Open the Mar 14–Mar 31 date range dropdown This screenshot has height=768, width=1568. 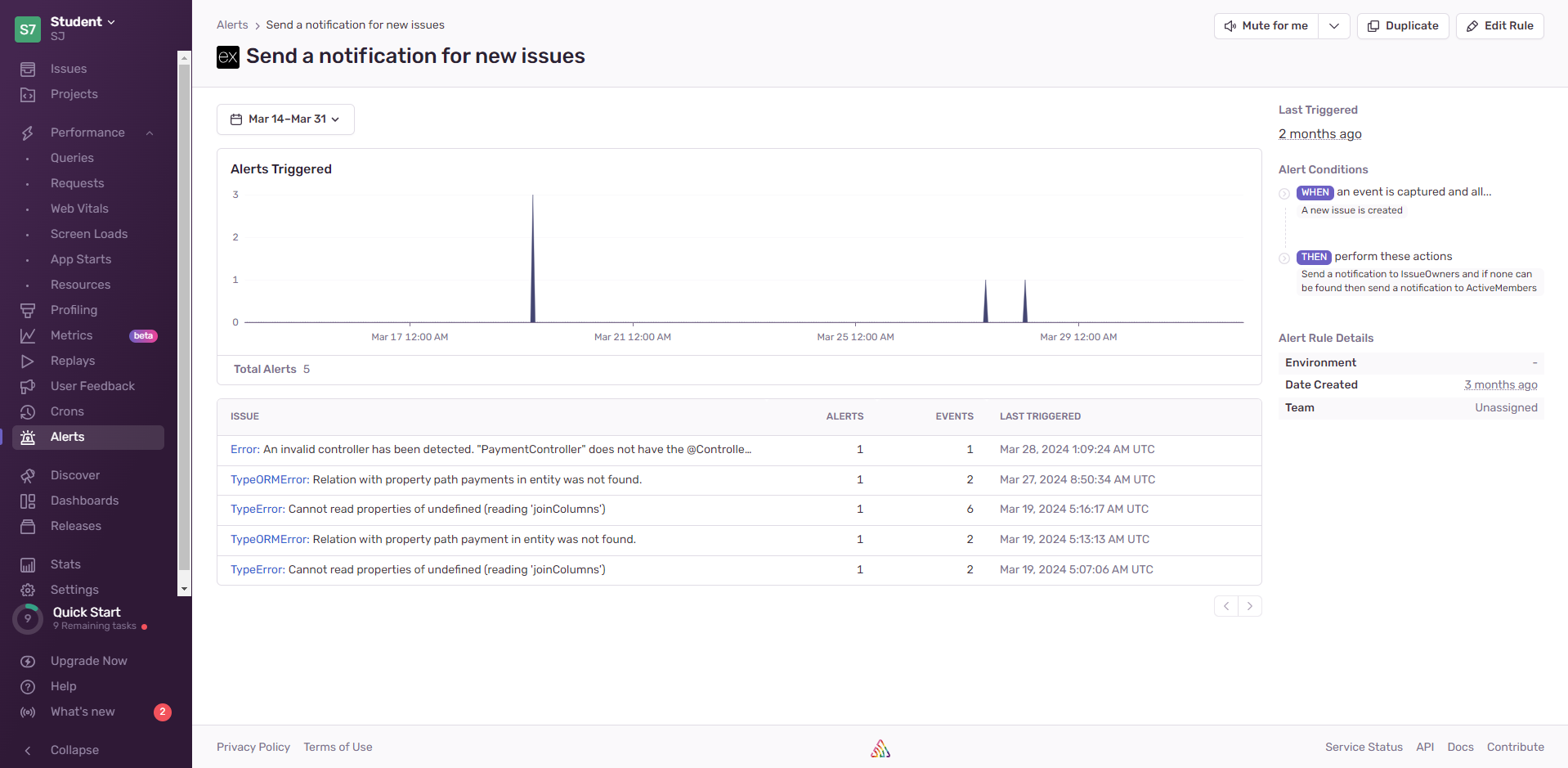(x=285, y=119)
